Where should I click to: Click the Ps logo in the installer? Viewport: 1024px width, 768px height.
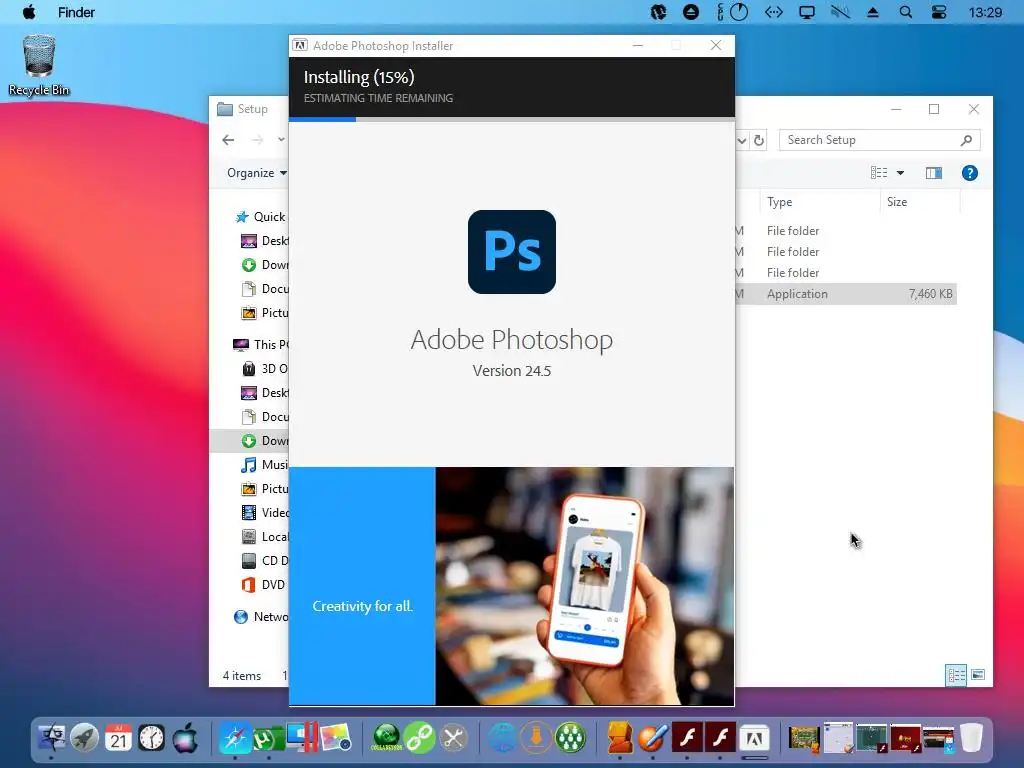point(512,252)
